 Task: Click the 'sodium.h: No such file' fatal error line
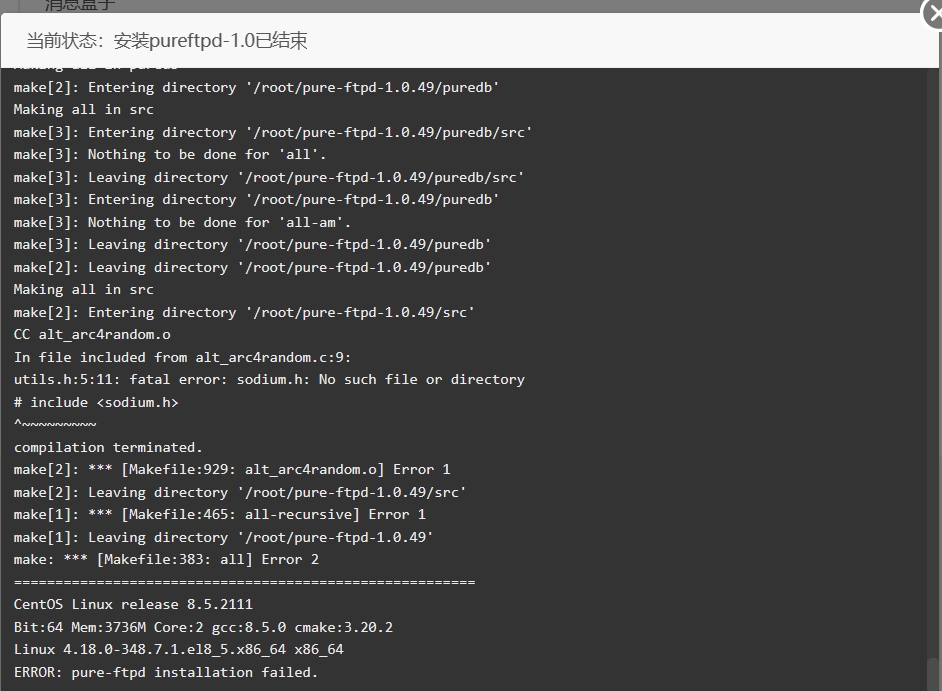point(269,380)
